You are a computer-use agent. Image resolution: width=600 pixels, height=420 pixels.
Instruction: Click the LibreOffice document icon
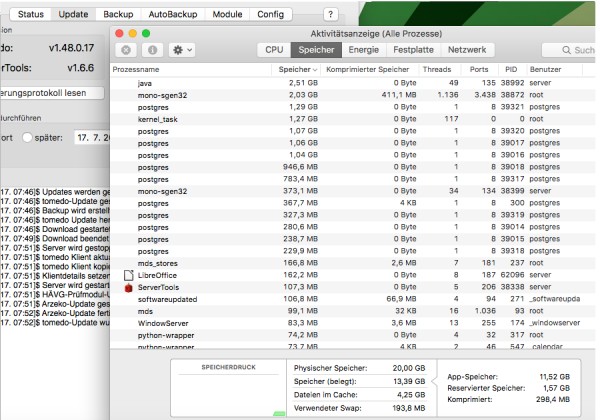click(x=129, y=275)
